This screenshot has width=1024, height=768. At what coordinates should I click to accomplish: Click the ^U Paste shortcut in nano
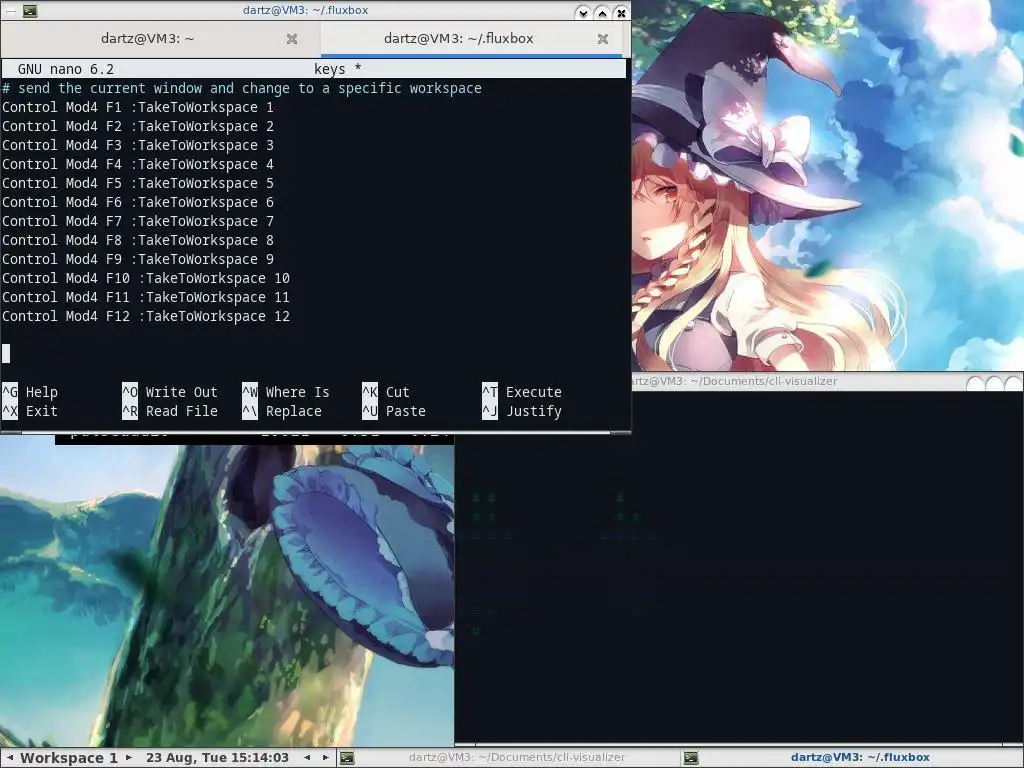coord(394,411)
